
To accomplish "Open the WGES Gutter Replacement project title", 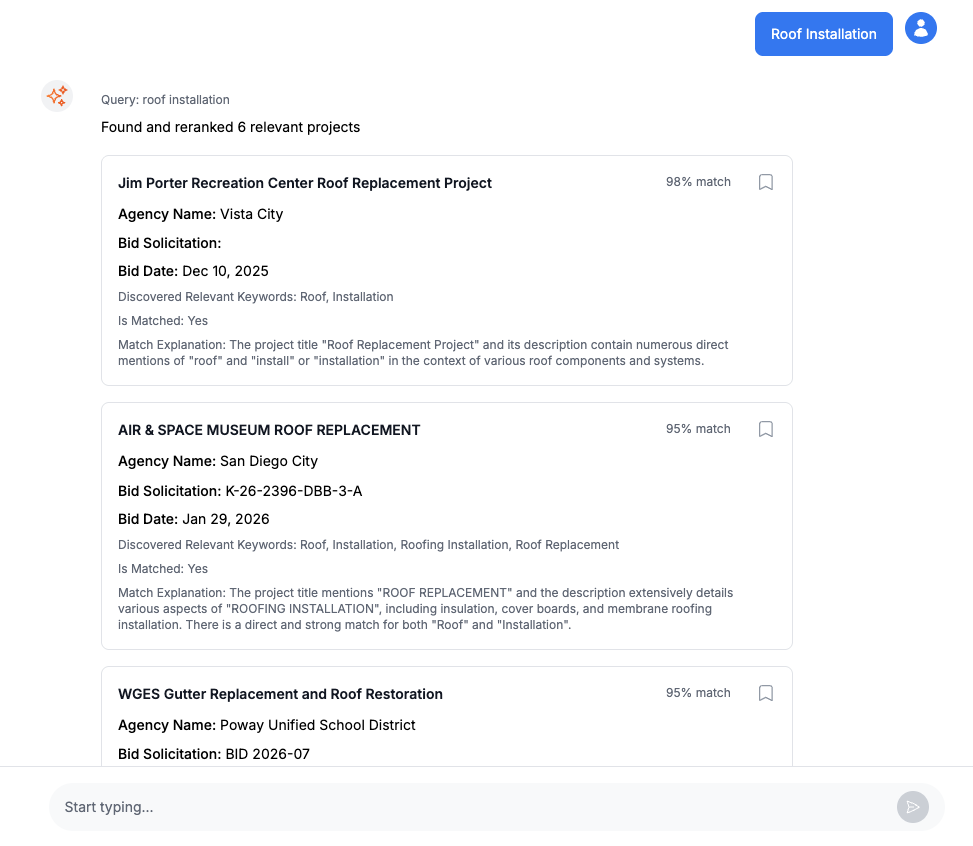I will pos(279,693).
